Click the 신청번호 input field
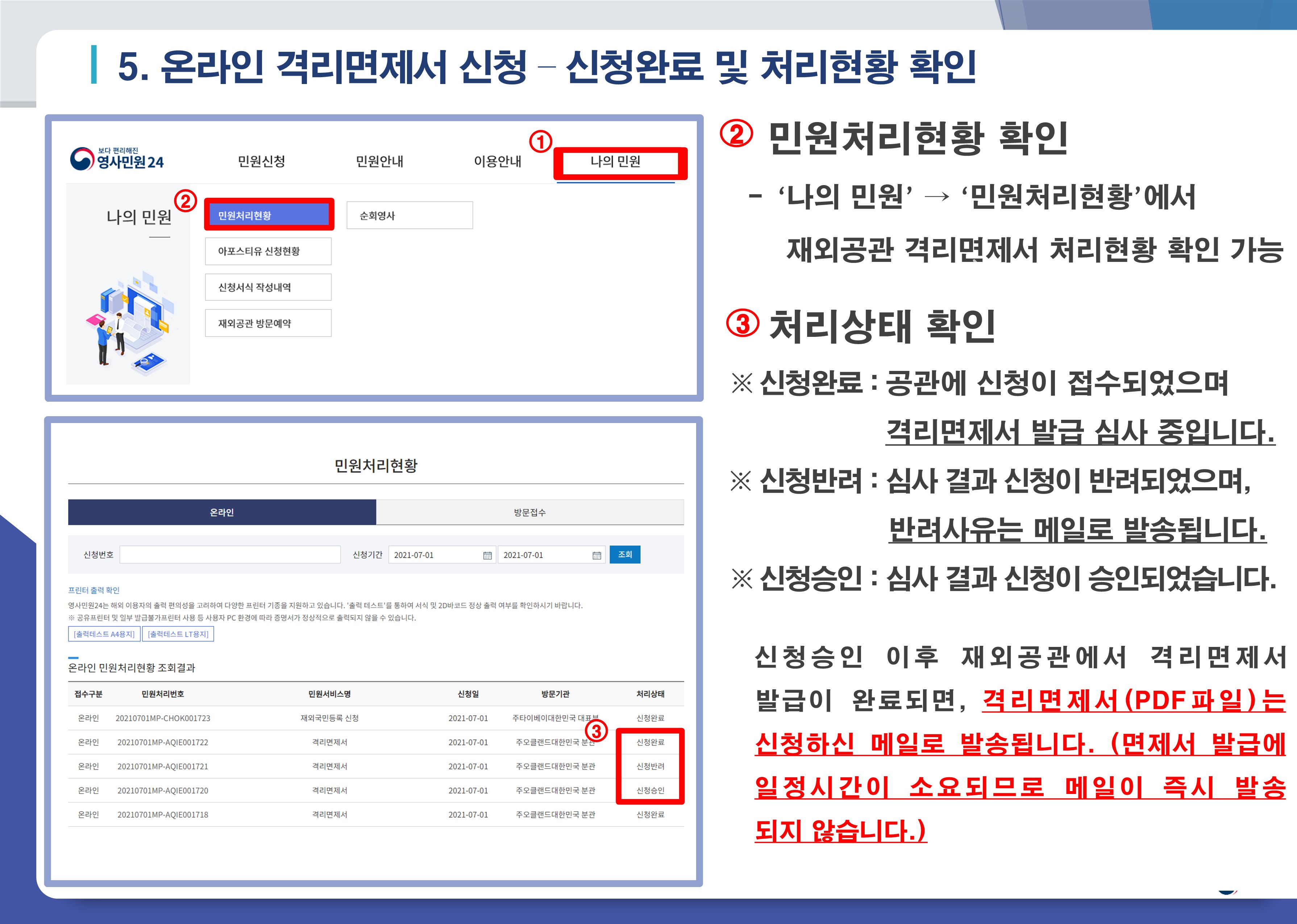 tap(230, 555)
